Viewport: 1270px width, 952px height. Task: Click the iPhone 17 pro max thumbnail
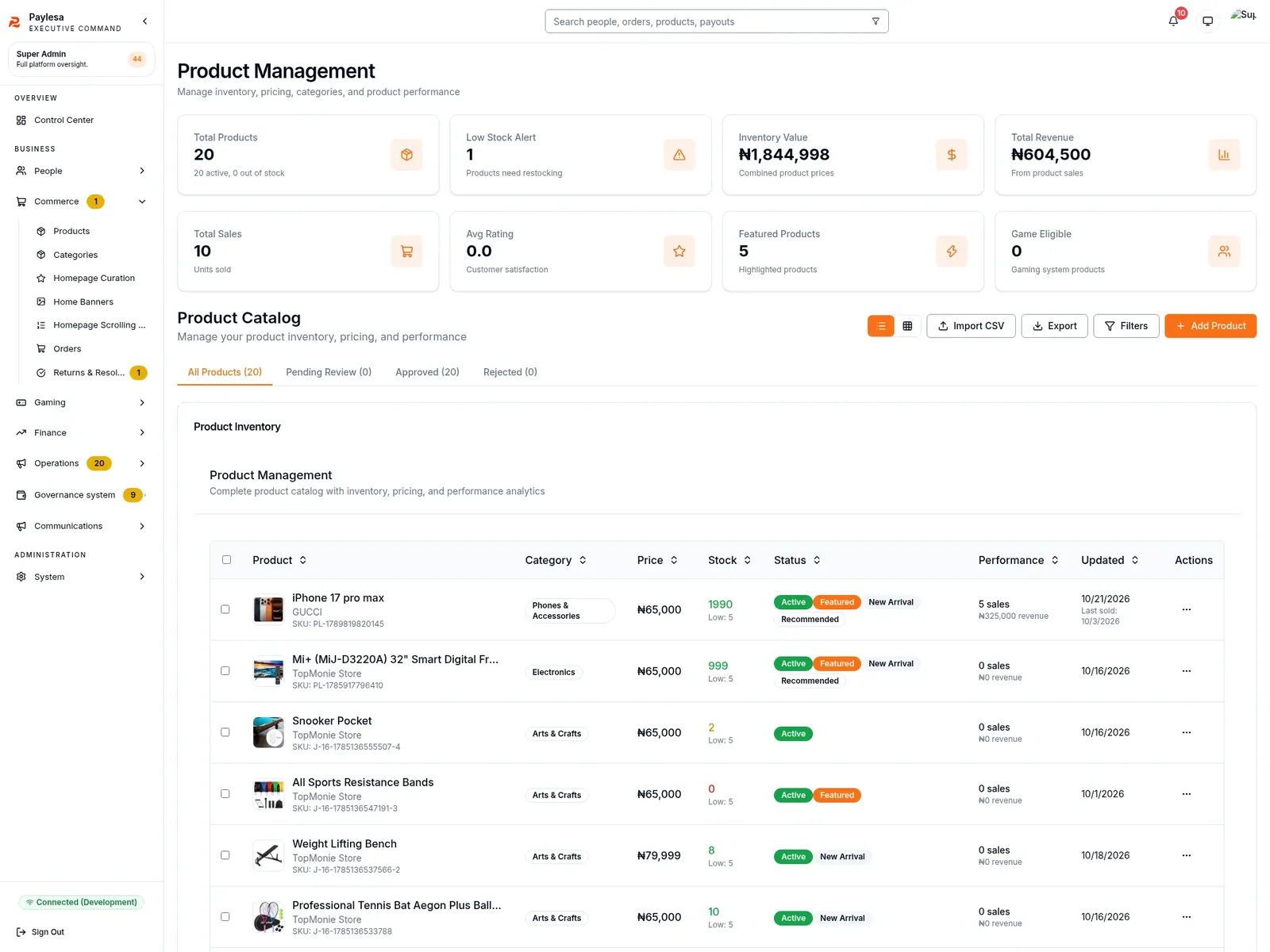point(268,609)
